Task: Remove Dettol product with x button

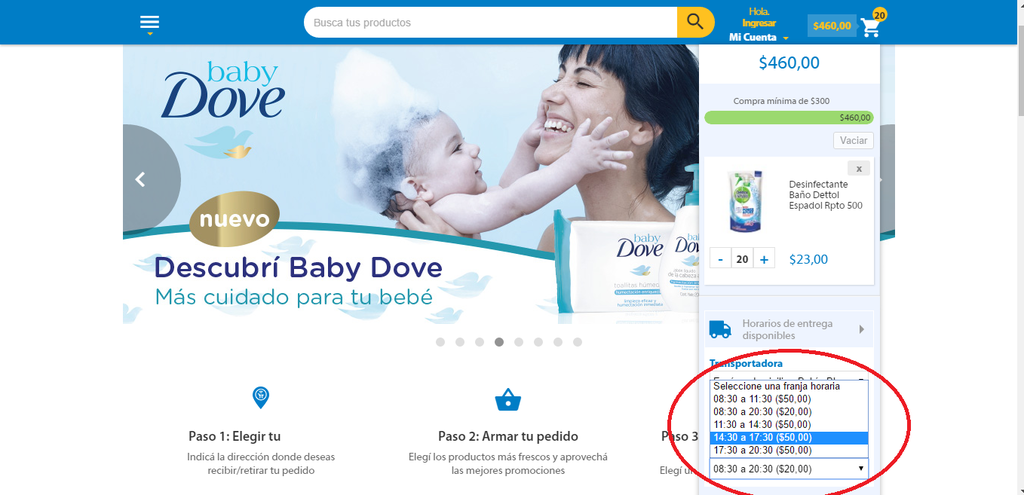Action: [859, 168]
